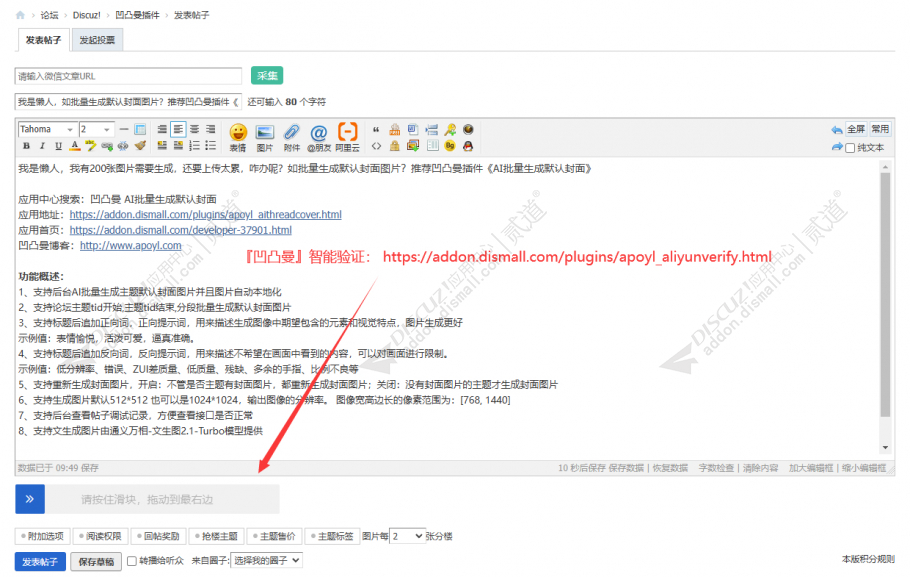The height and width of the screenshot is (577, 910).
Task: Open the http://www.apoyl.com link
Action: tap(131, 246)
